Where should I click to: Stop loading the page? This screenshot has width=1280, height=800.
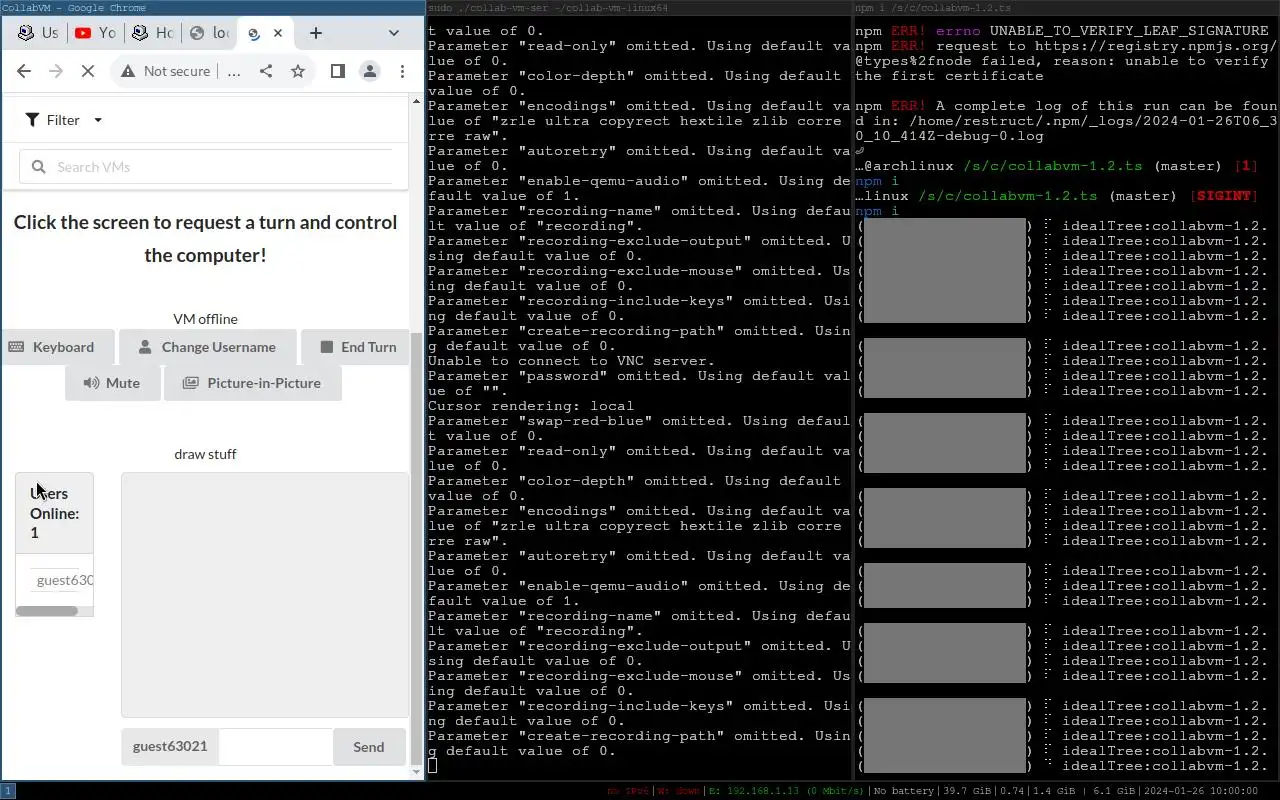88,71
